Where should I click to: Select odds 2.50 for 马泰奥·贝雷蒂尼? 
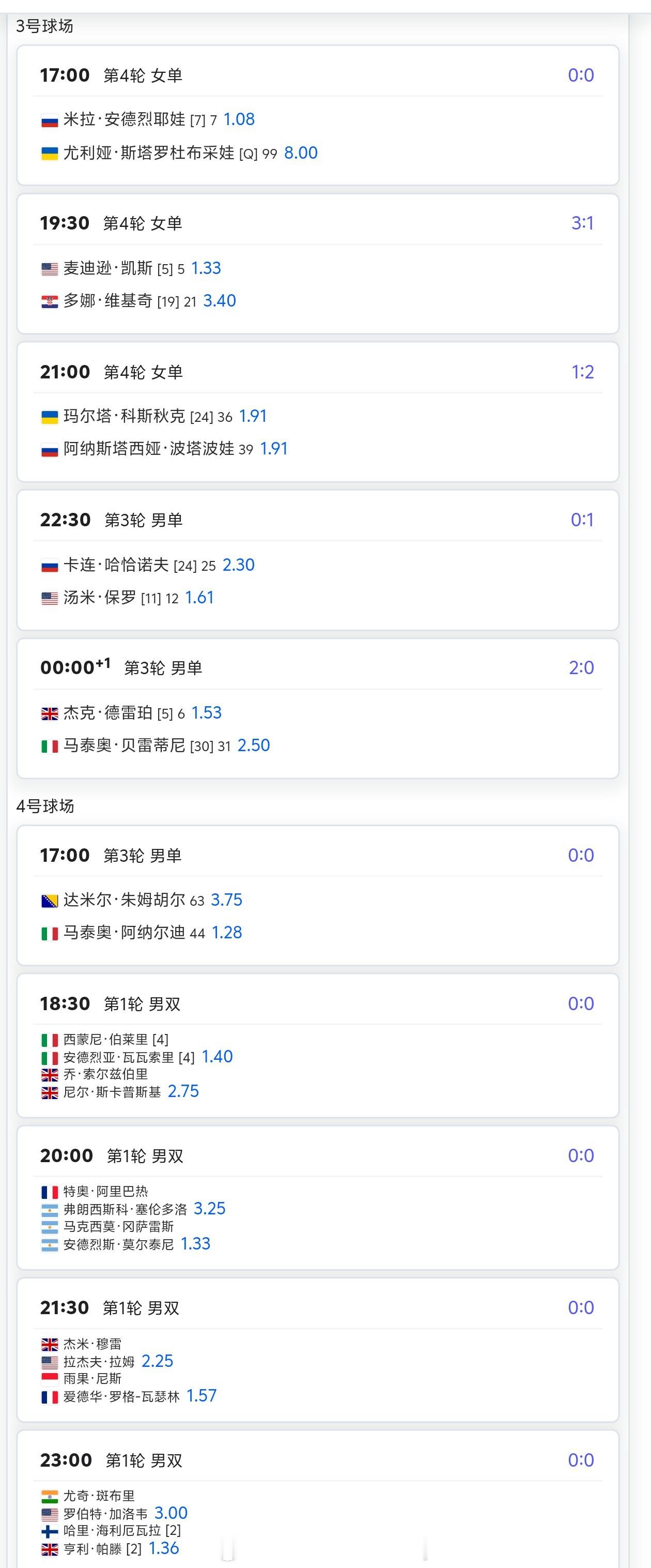click(x=253, y=745)
